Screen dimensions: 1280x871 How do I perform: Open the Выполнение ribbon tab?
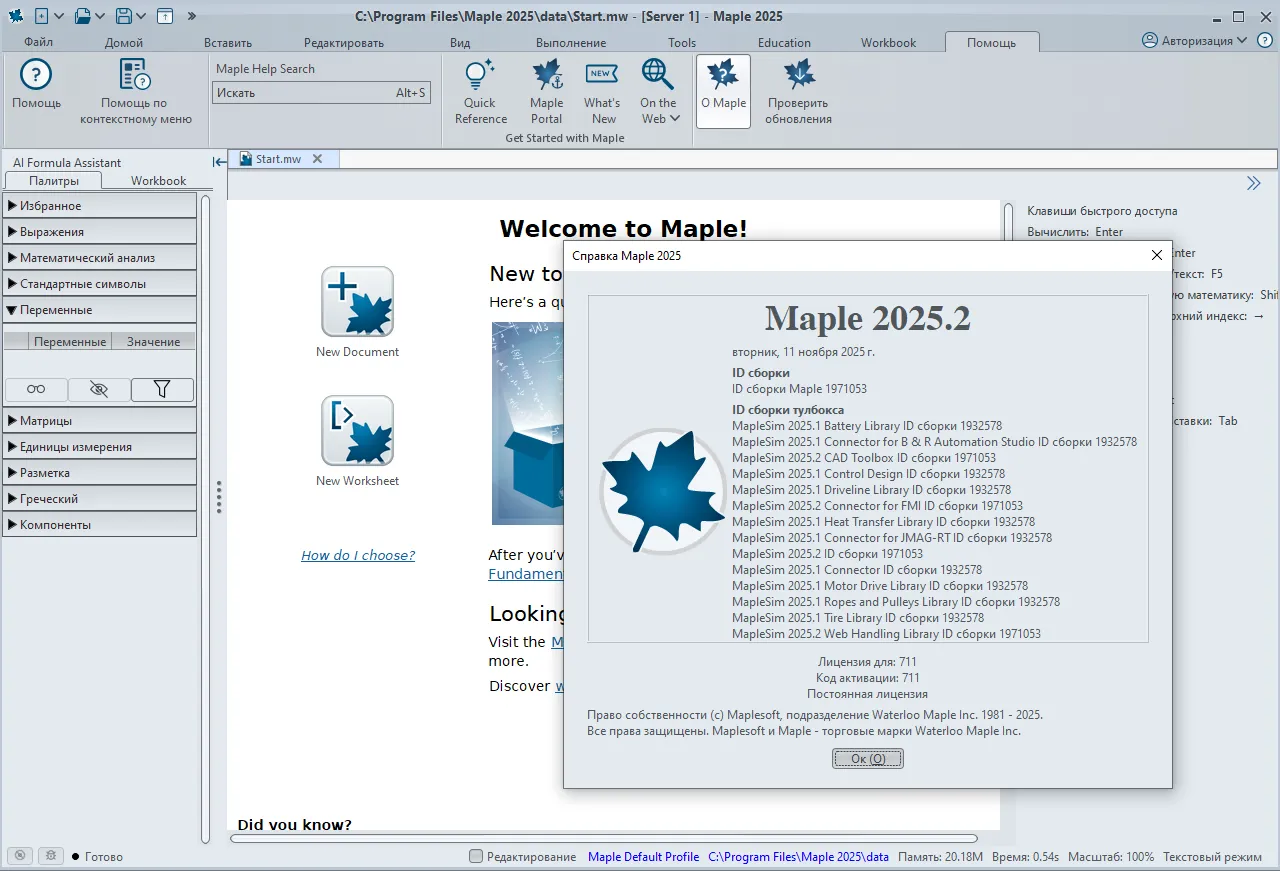click(x=571, y=43)
